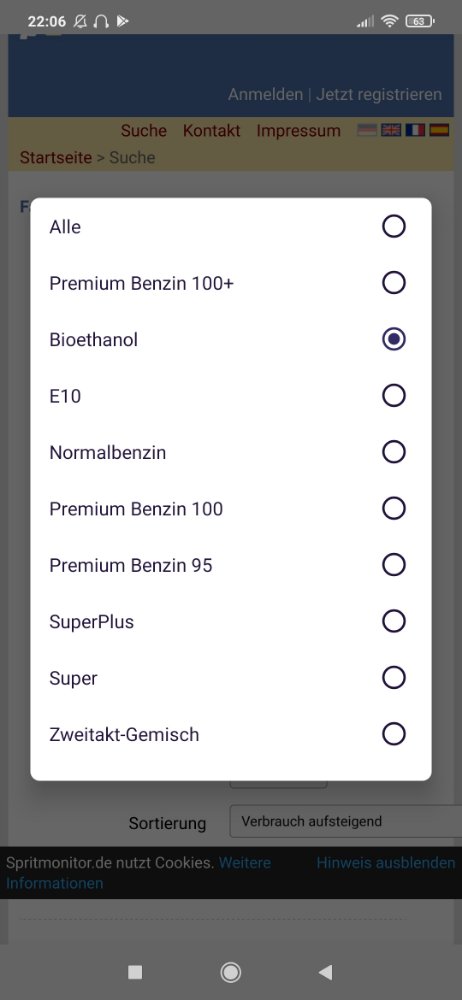Select the French flag language icon

coord(415,130)
